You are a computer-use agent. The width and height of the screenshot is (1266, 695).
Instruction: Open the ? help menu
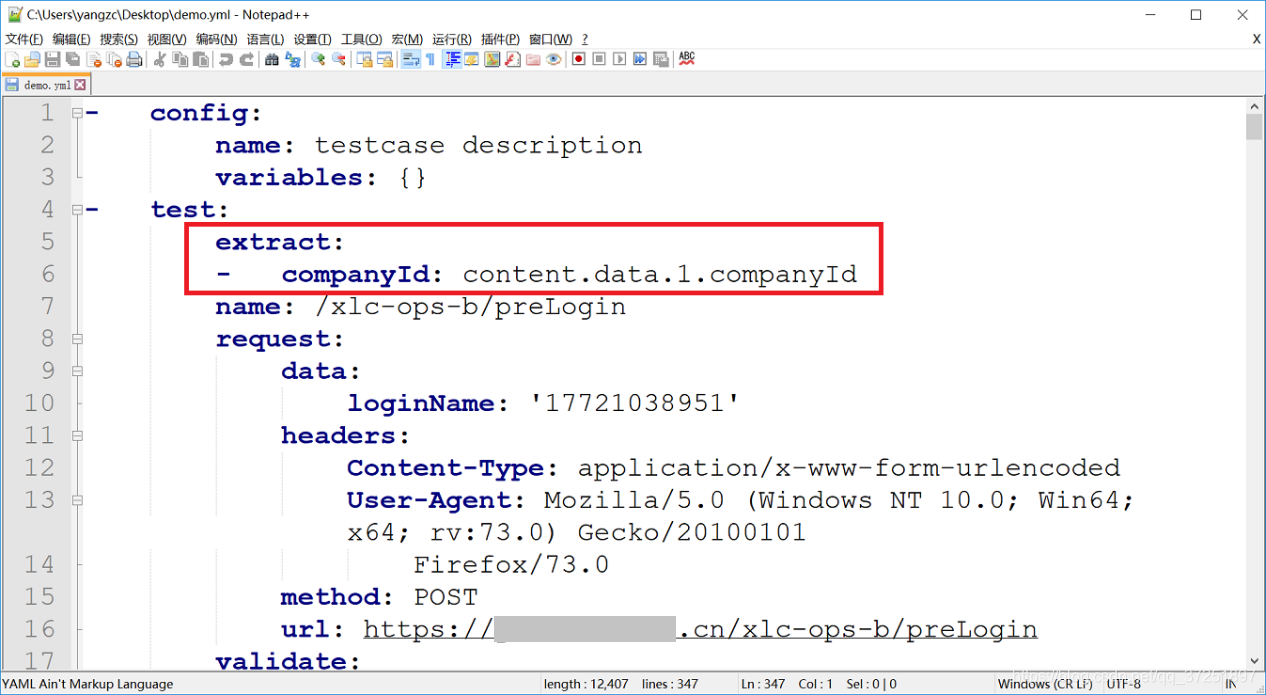[x=585, y=39]
